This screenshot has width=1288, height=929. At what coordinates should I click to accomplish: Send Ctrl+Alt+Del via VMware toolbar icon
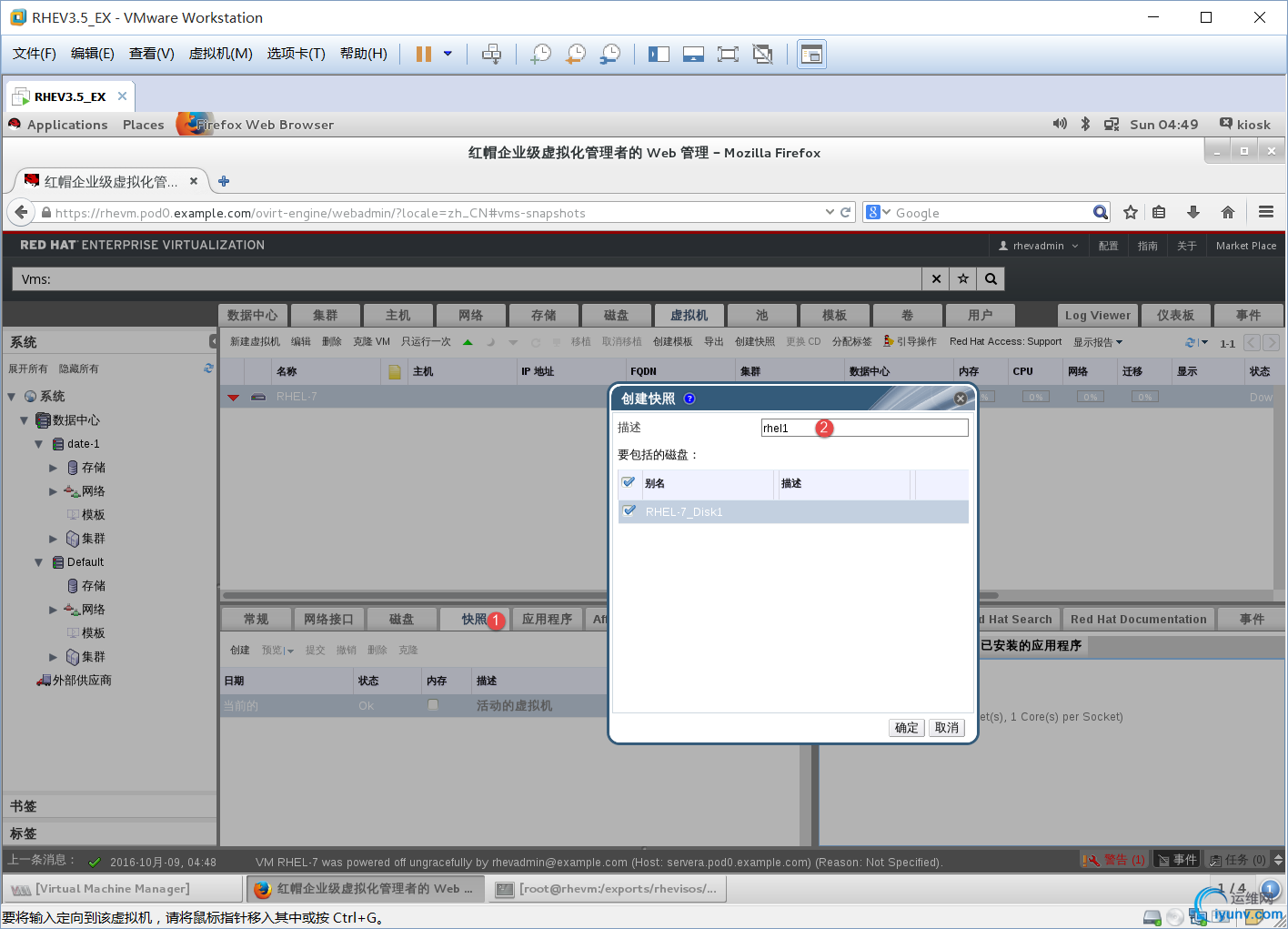pos(491,54)
